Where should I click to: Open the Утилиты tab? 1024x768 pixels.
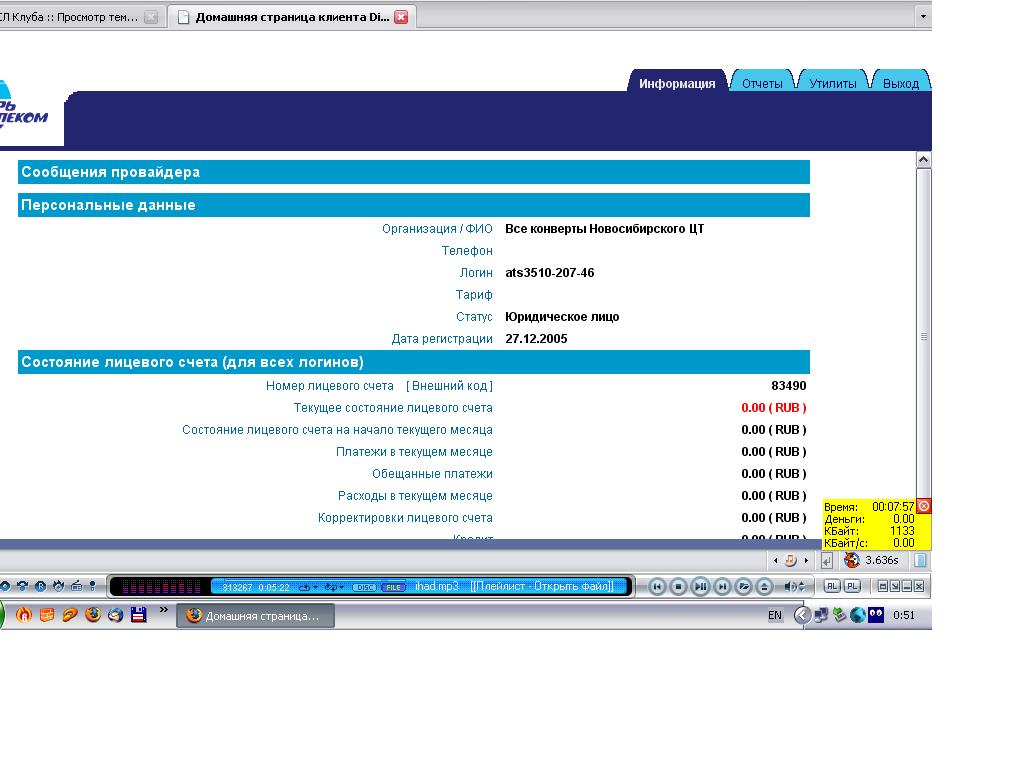(x=832, y=83)
